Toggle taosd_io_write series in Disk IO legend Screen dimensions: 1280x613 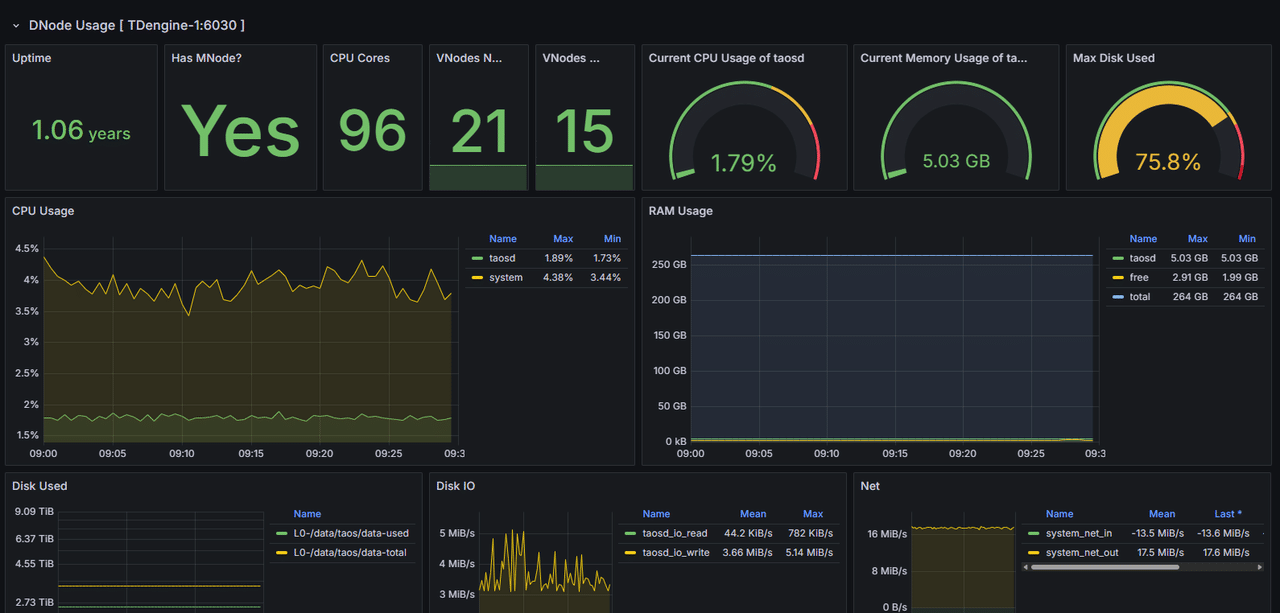coord(676,552)
